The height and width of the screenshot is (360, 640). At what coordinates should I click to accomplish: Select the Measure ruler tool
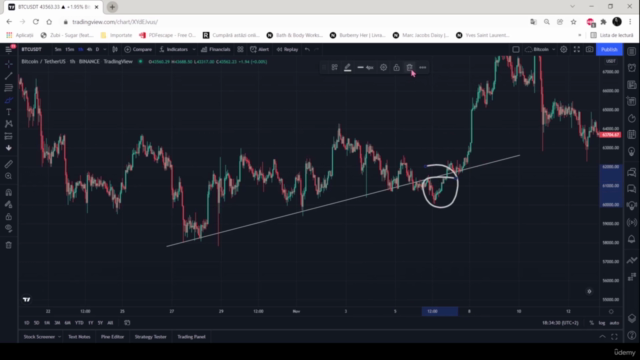(9, 164)
